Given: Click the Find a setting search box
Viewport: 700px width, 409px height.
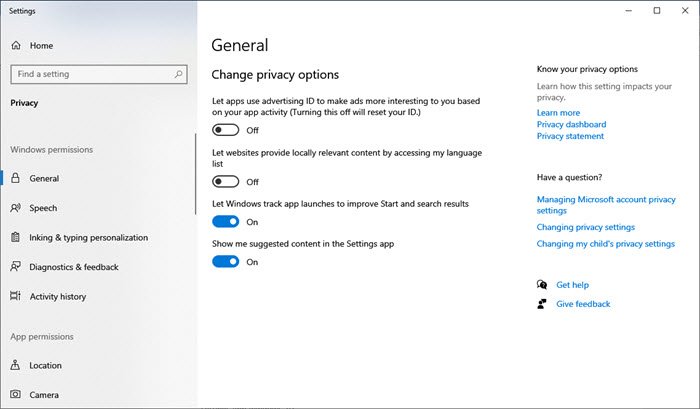Looking at the screenshot, I should 90,74.
